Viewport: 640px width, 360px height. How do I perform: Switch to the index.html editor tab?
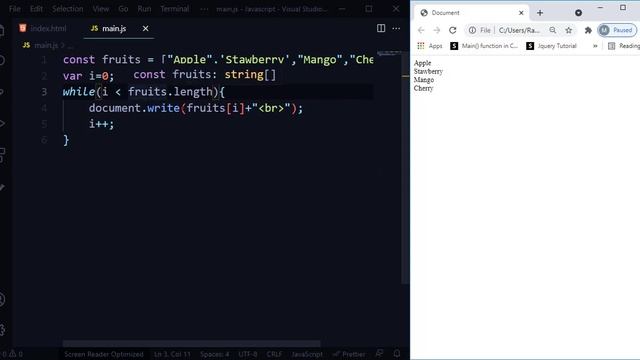[x=42, y=29]
